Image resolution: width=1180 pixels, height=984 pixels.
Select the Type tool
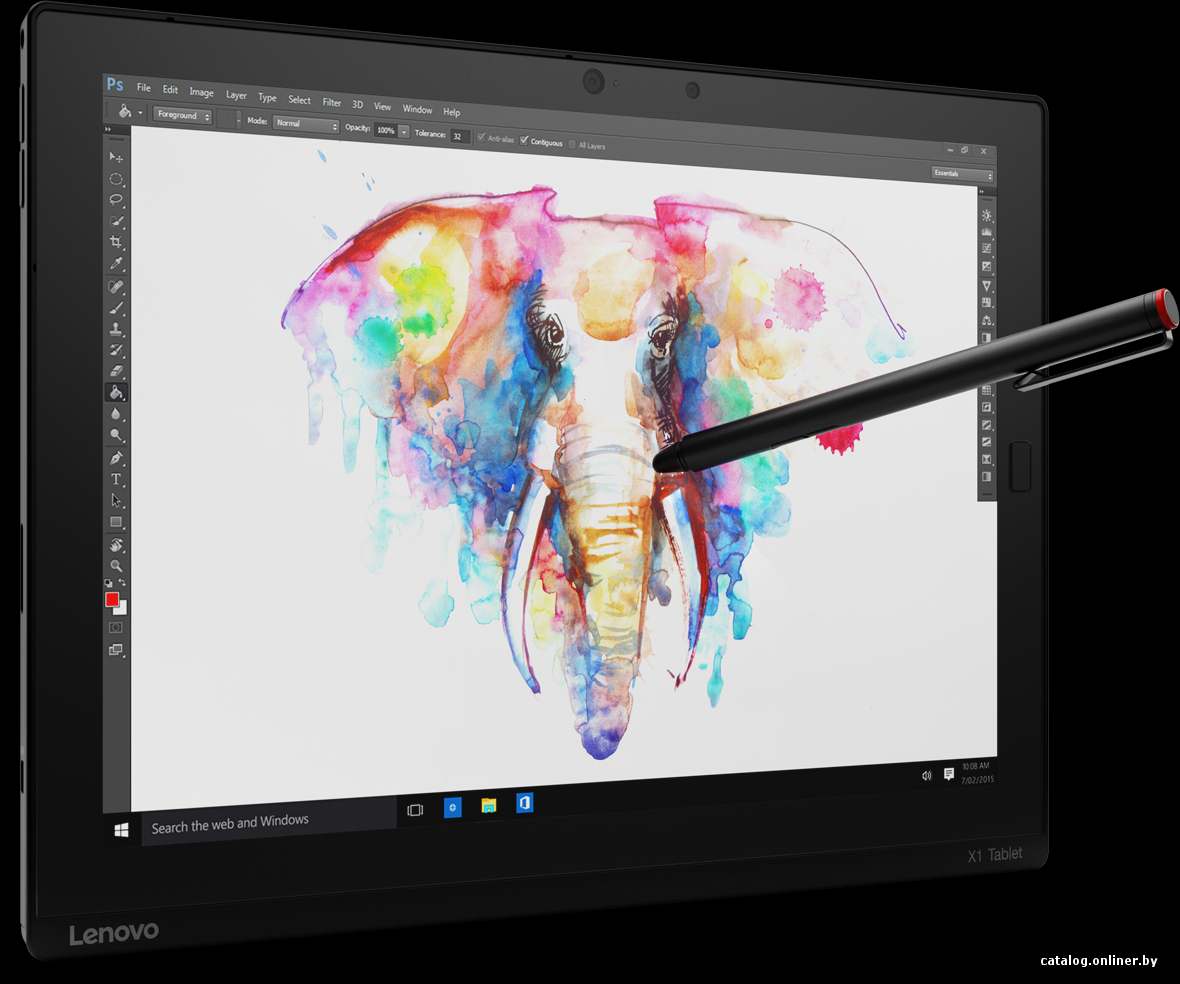[x=115, y=479]
